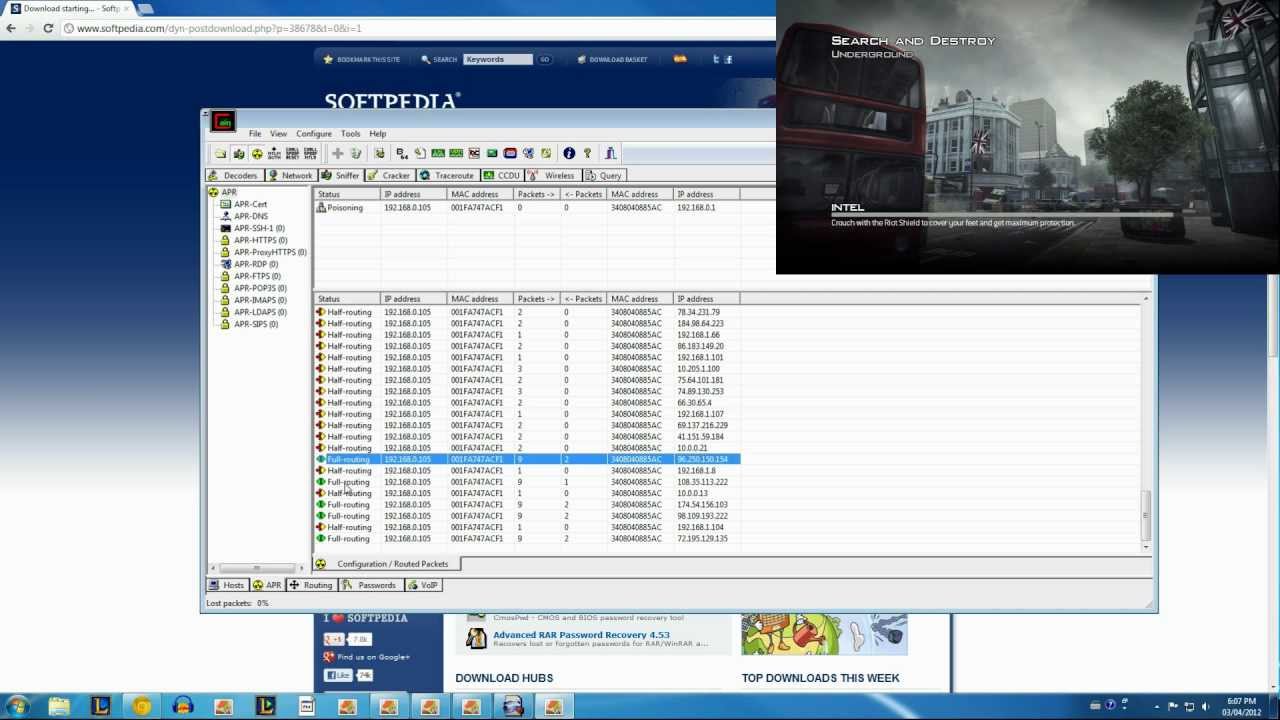Select APR-Cert in the tree
The width and height of the screenshot is (1280, 720).
tap(250, 204)
